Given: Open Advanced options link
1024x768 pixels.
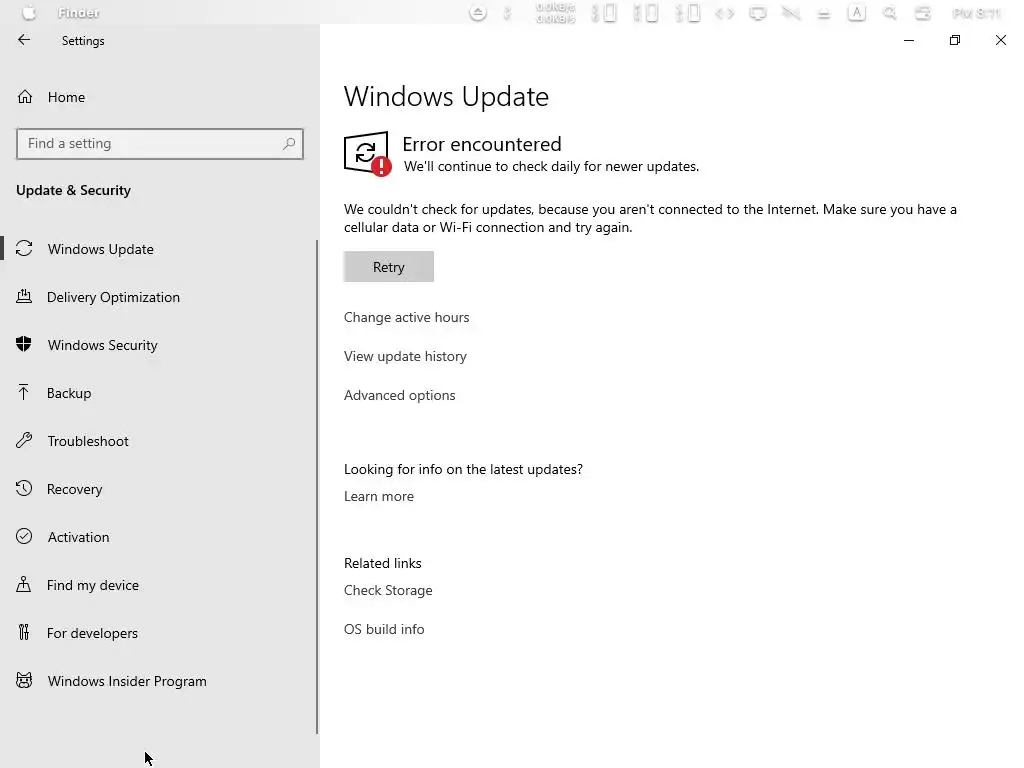Looking at the screenshot, I should tap(400, 395).
